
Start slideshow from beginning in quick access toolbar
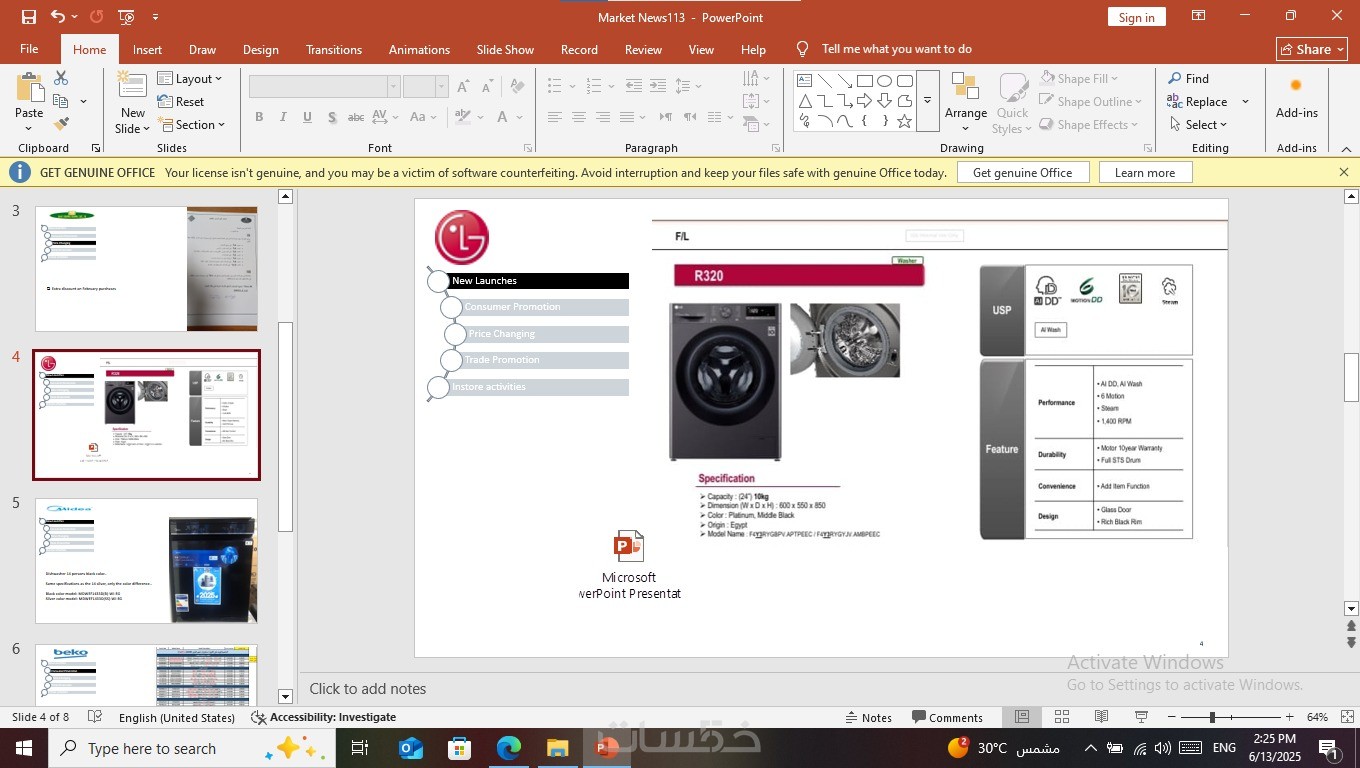pyautogui.click(x=126, y=17)
